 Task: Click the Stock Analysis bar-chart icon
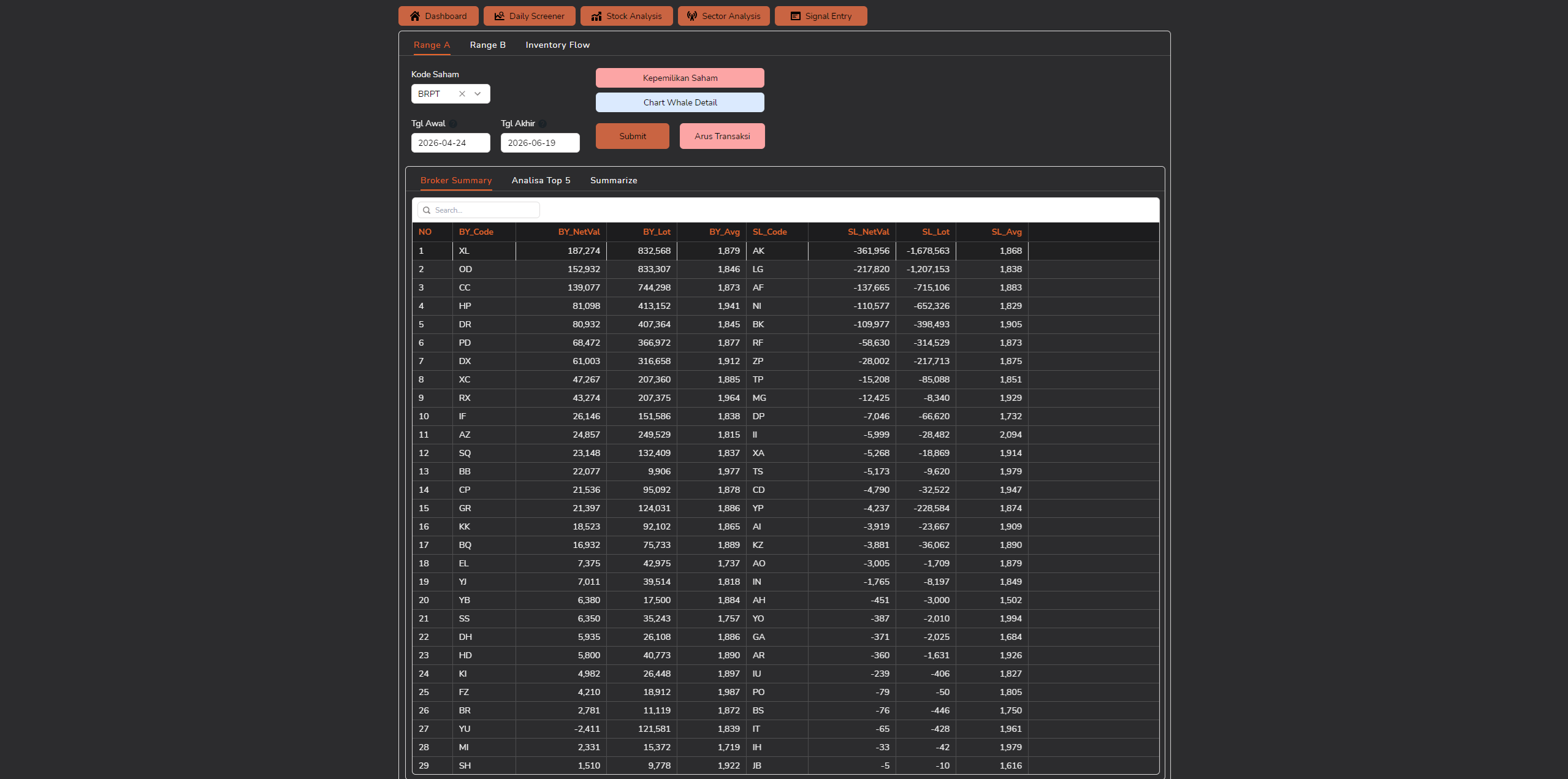coord(596,16)
